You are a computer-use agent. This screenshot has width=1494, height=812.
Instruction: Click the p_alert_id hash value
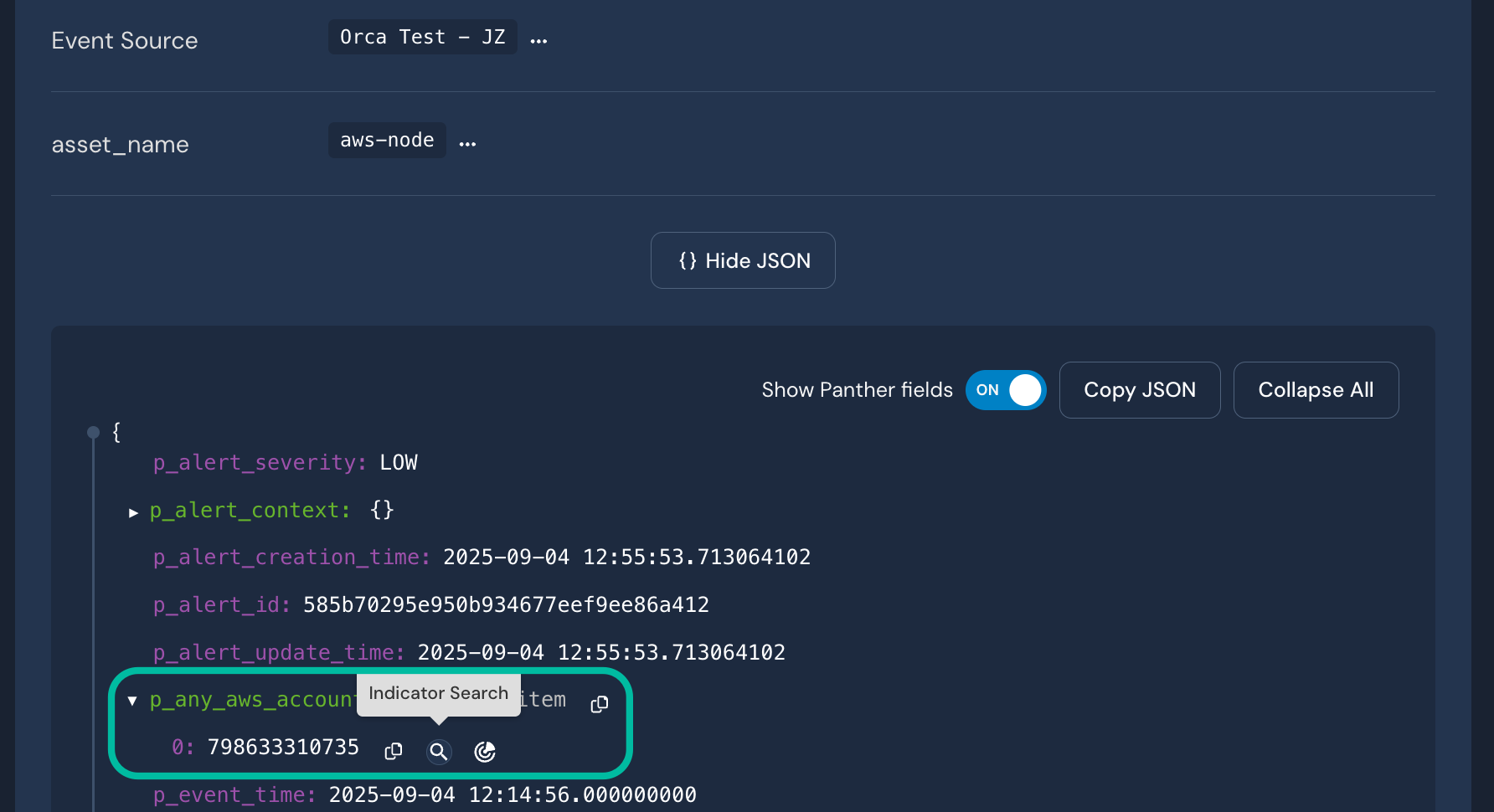click(x=506, y=604)
